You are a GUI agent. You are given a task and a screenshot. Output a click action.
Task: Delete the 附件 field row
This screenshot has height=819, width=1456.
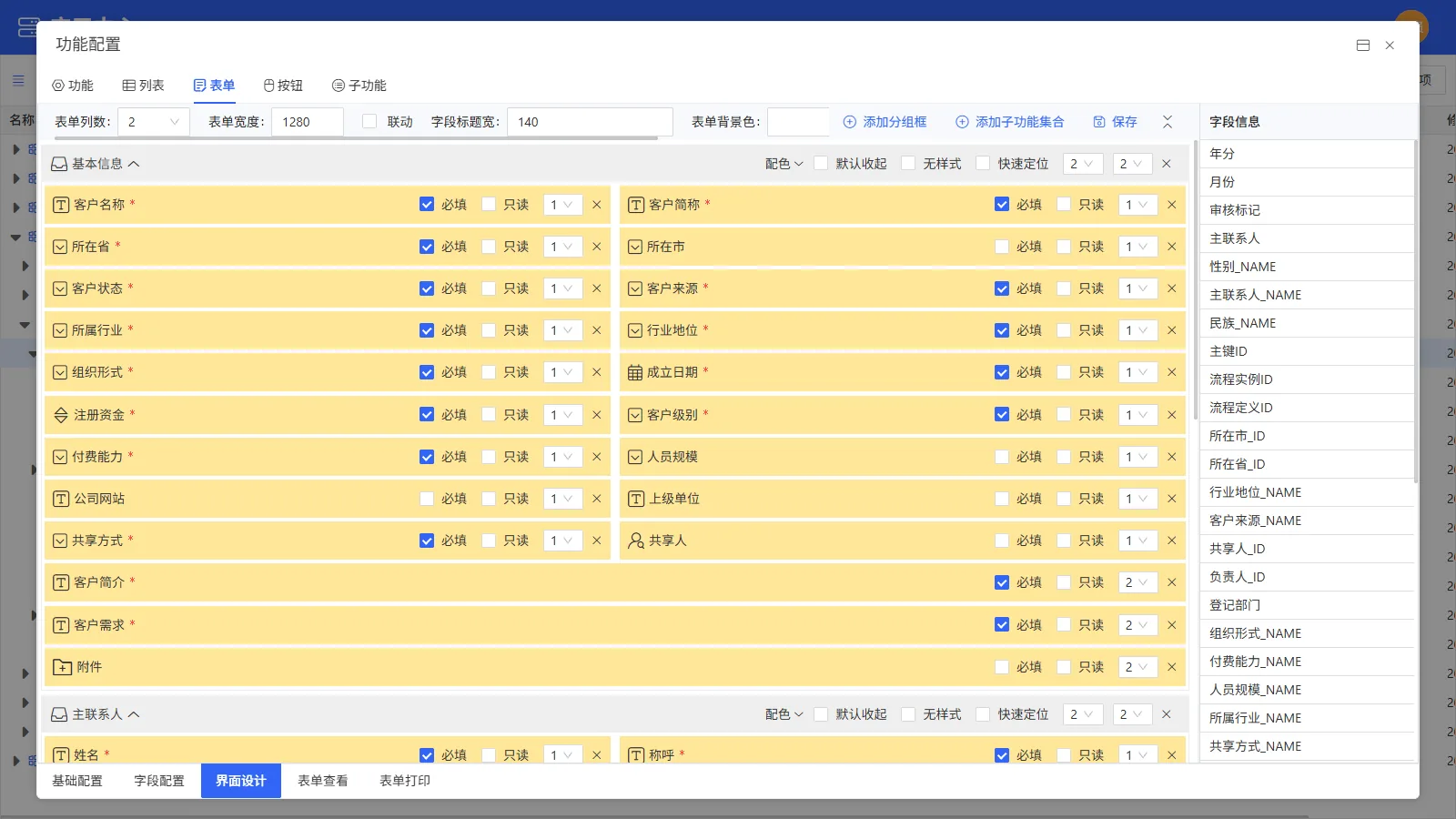click(1172, 667)
